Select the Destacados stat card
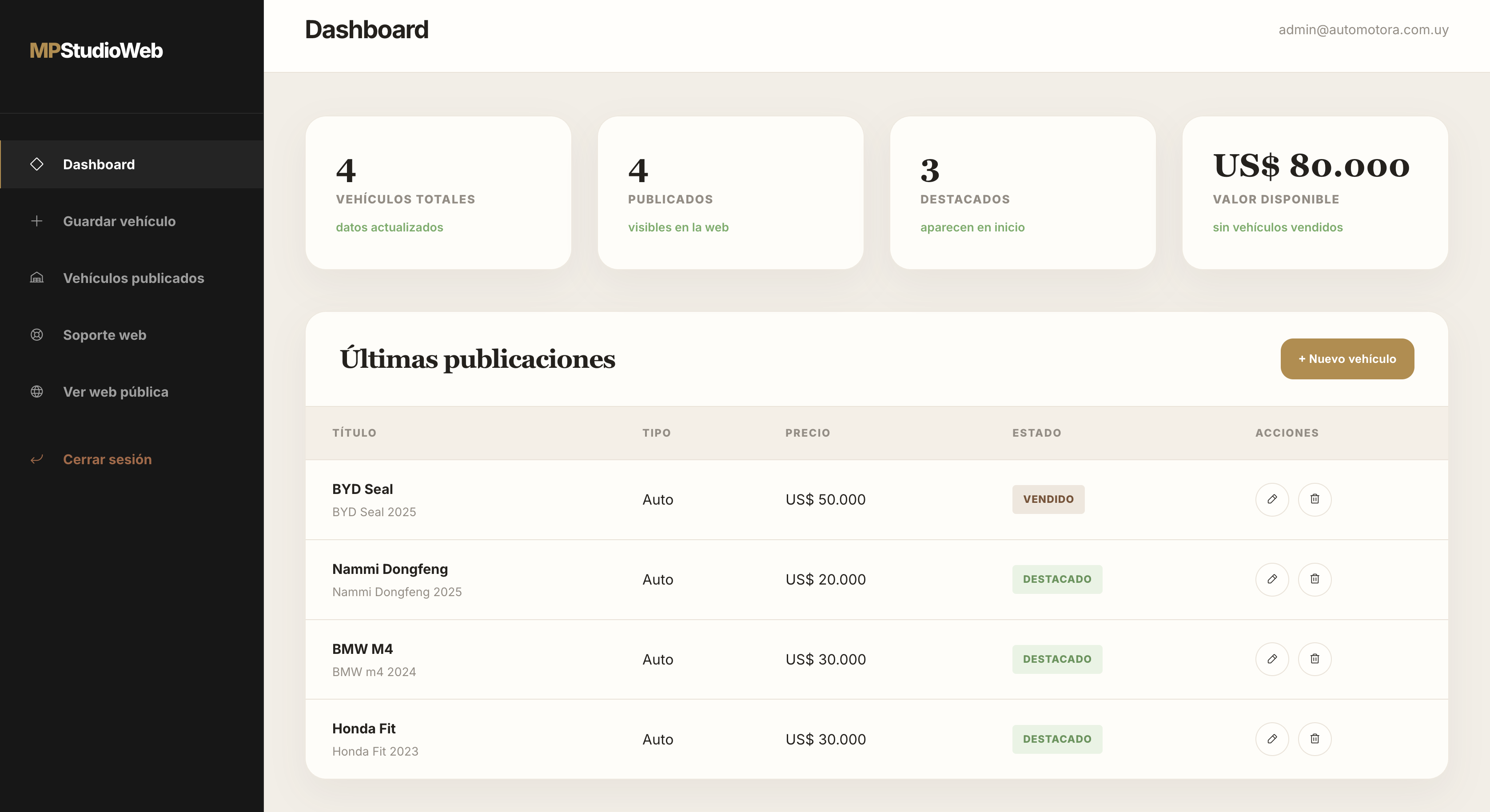1490x812 pixels. [1023, 193]
